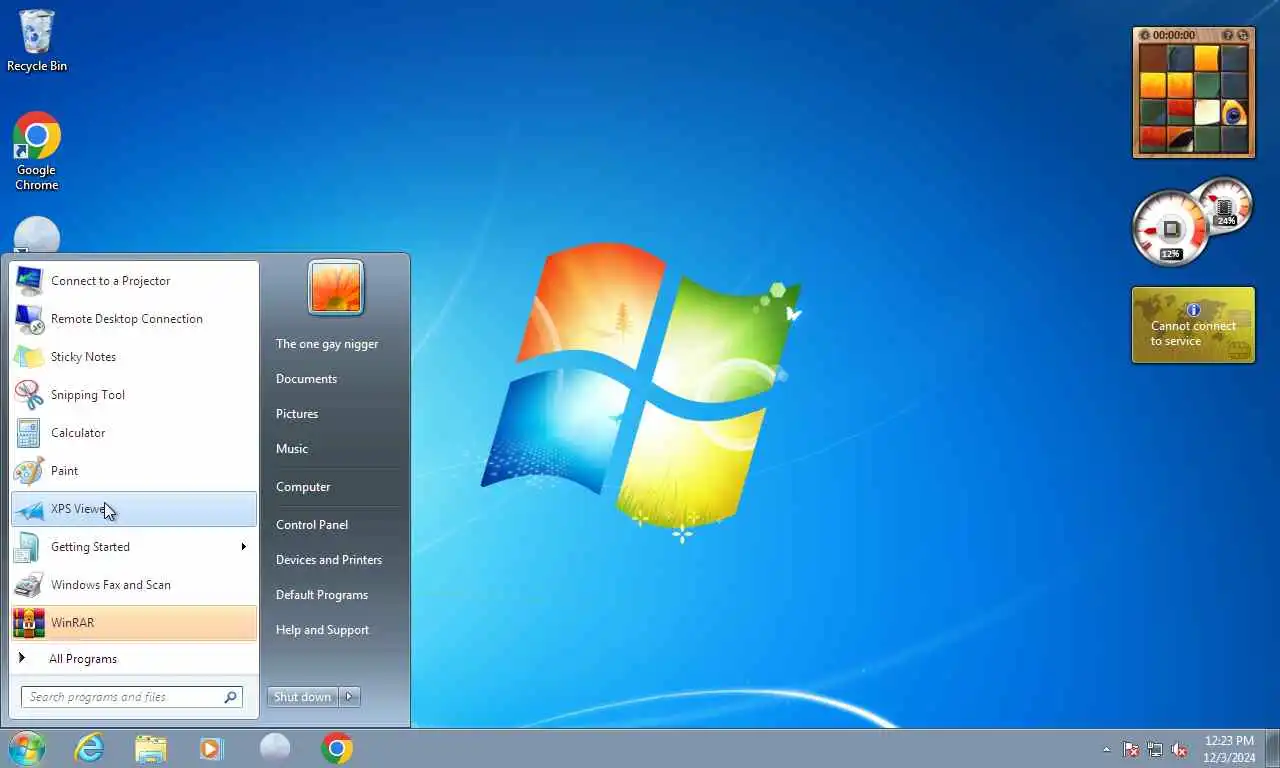Open Windows Fax and Scan

134,585
